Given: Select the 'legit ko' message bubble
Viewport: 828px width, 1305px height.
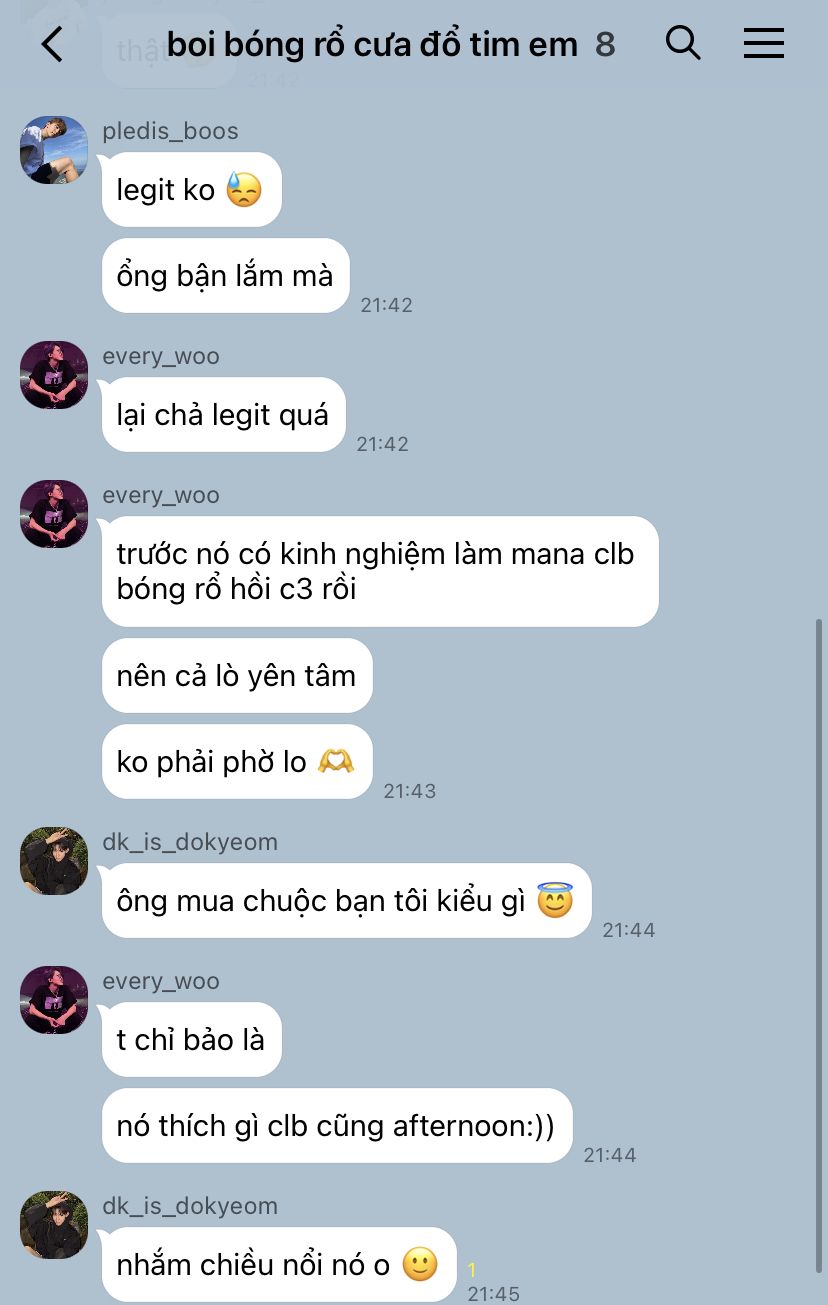Looking at the screenshot, I should pos(192,189).
